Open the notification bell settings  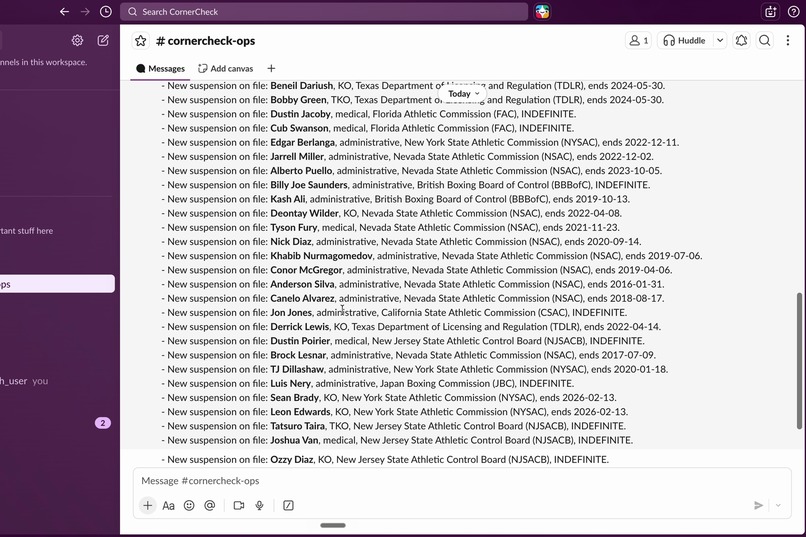741,40
